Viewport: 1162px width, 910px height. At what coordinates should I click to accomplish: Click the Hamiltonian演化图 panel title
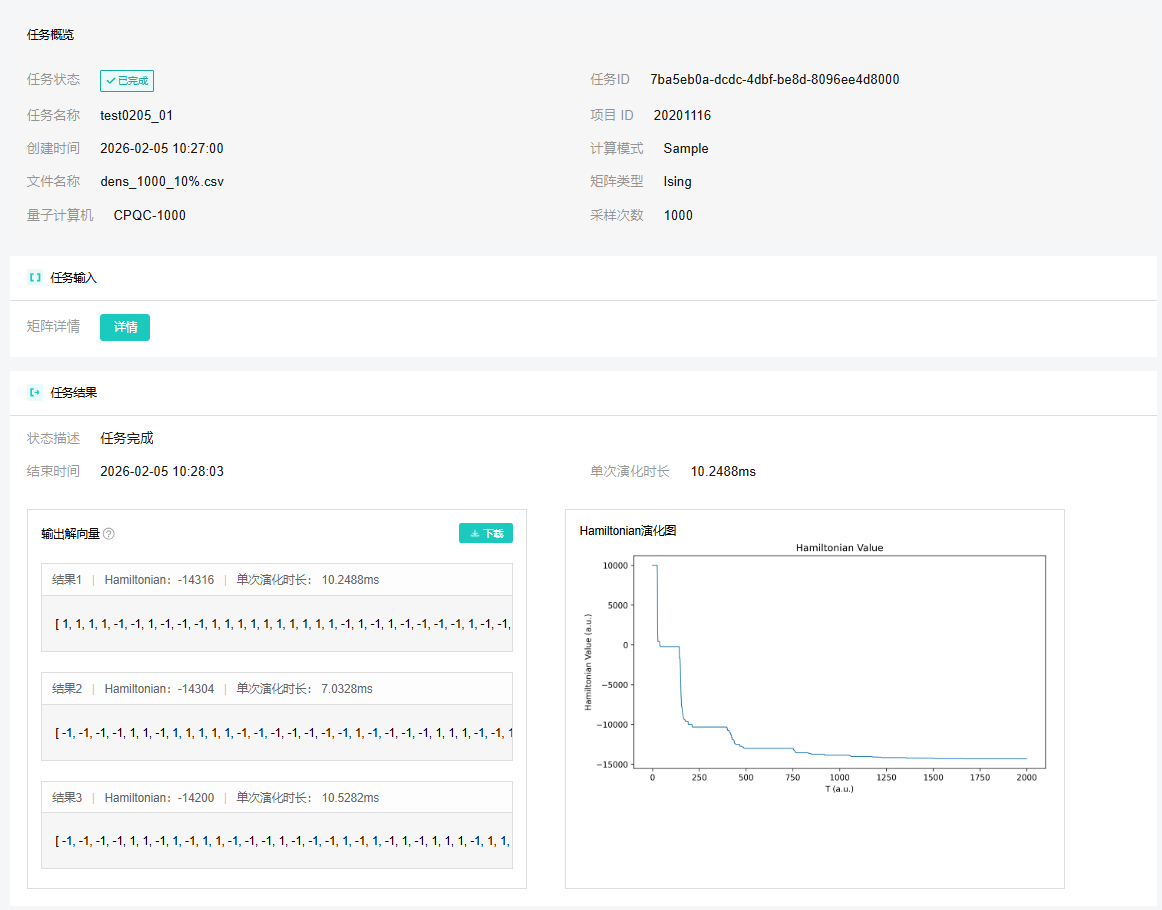tap(628, 531)
